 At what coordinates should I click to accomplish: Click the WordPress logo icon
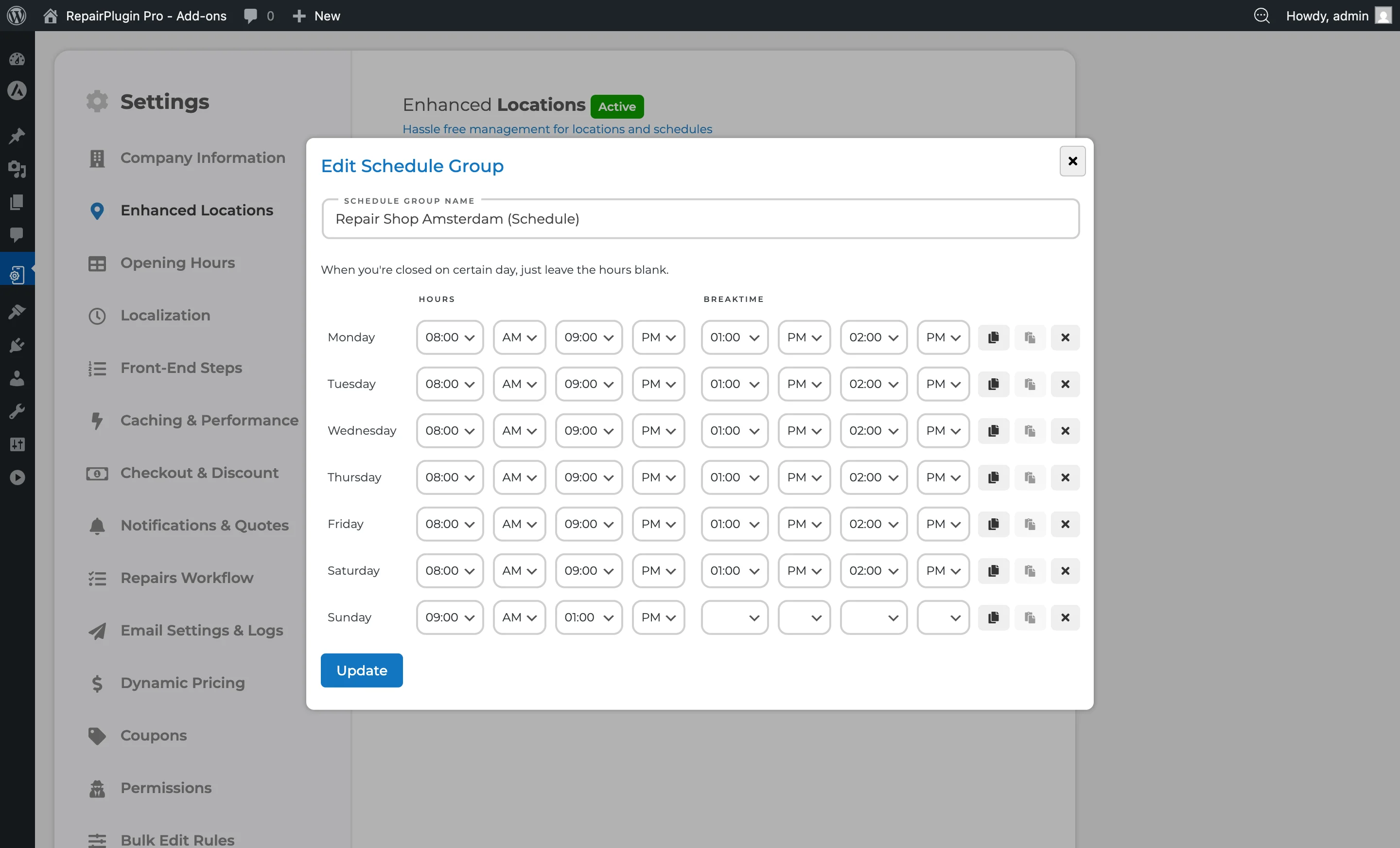point(17,16)
